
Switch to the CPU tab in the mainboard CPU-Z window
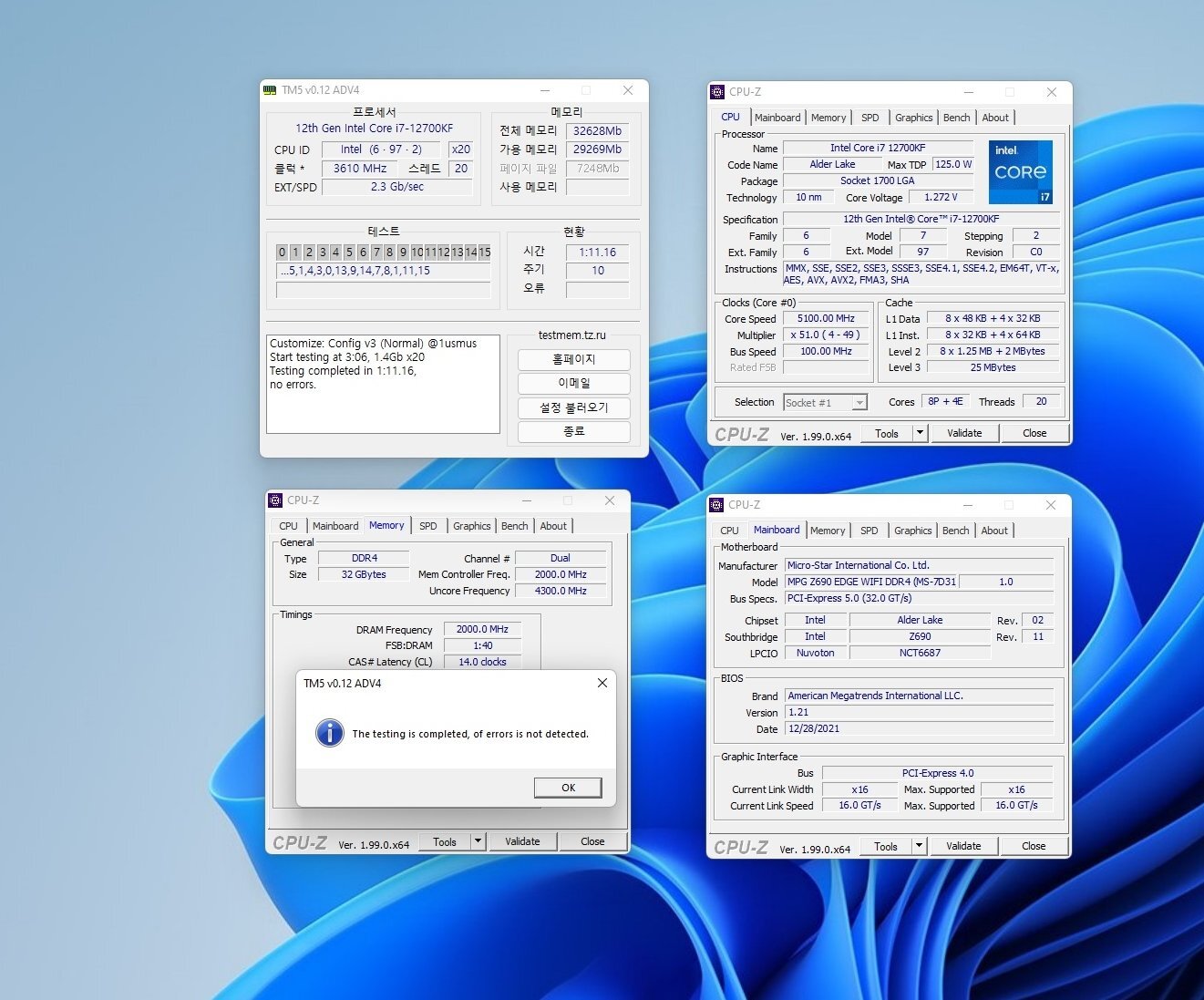[x=730, y=531]
